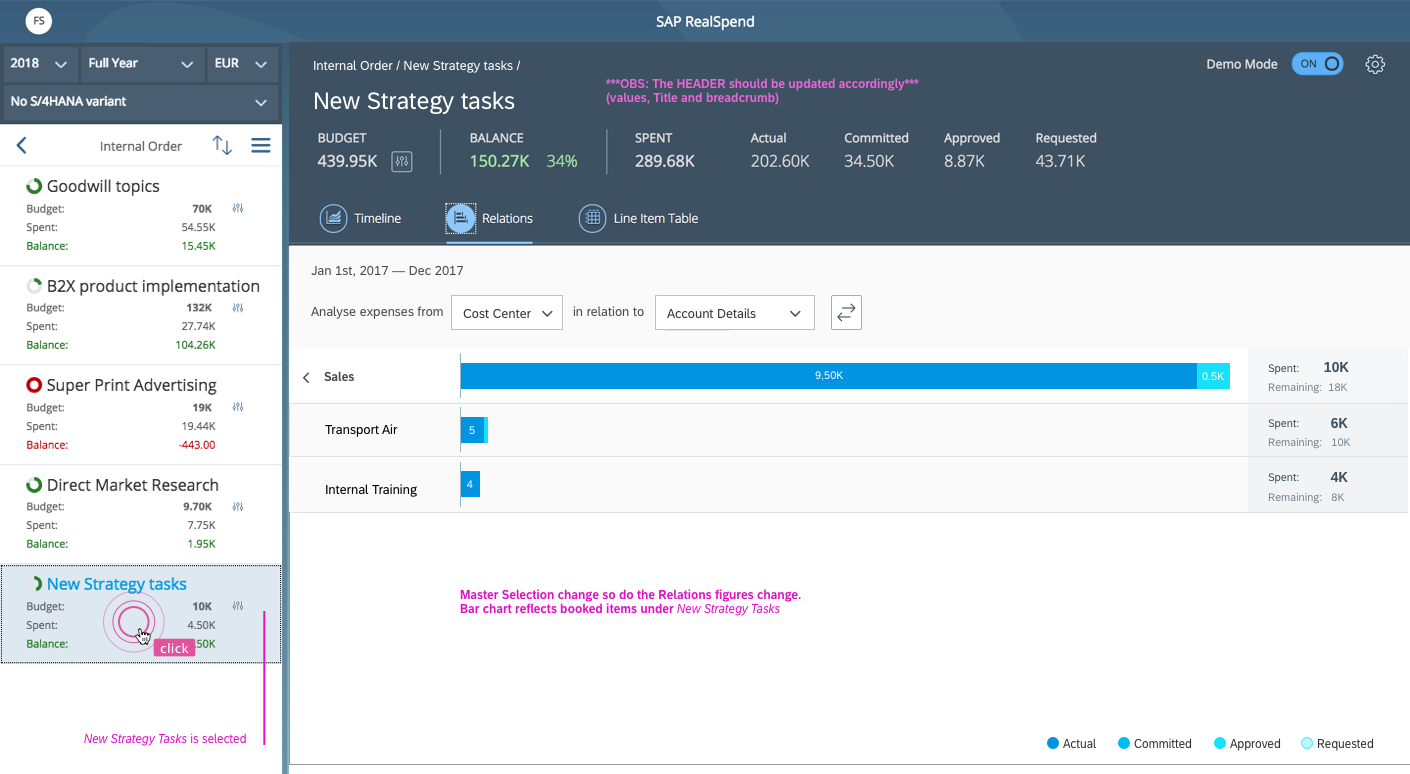Click the Approved value 8.87K
Viewport: 1410px width, 774px height.
point(964,161)
